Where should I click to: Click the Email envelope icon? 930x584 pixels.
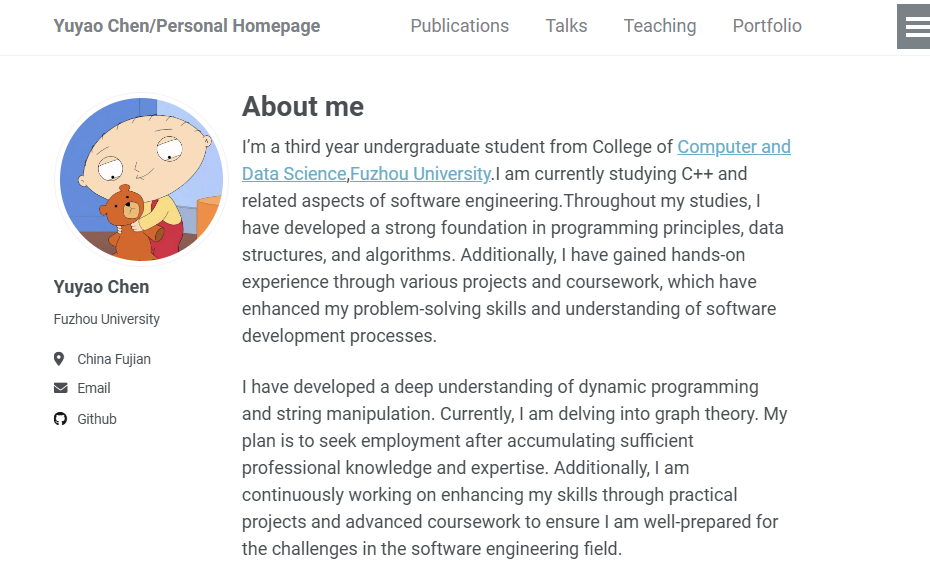[x=60, y=388]
